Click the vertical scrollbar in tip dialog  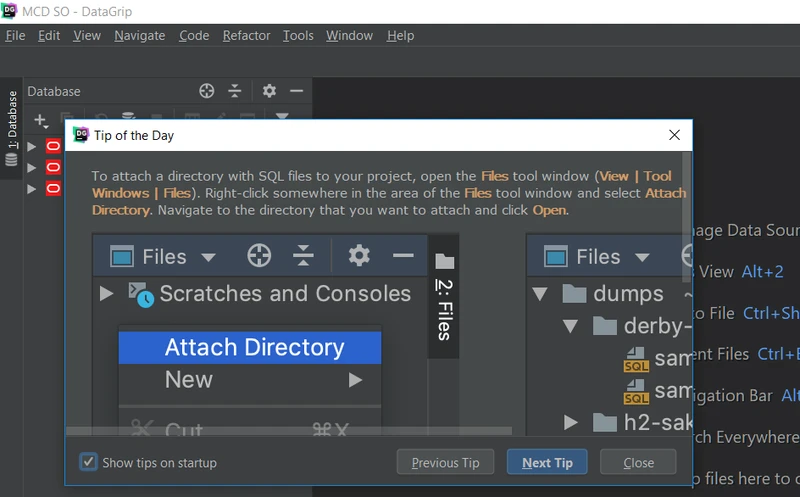687,217
